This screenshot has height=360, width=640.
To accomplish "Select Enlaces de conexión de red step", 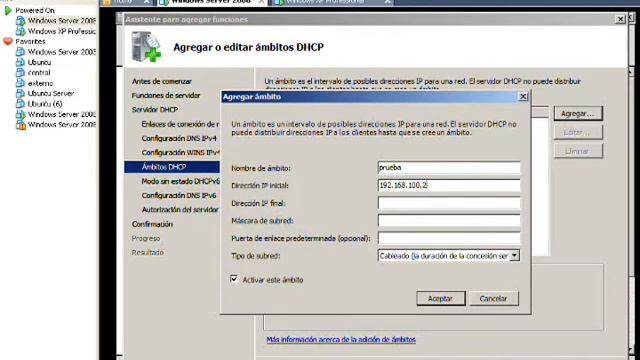I will [180, 124].
